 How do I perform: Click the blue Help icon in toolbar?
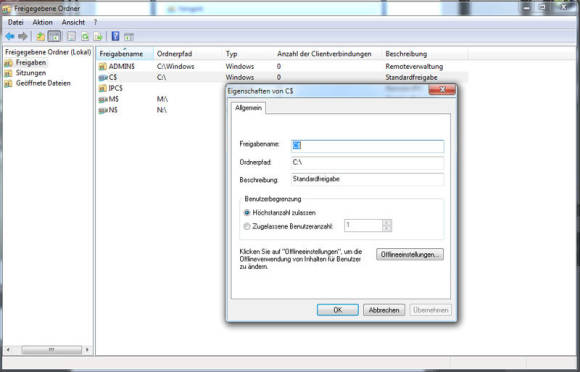click(x=115, y=36)
